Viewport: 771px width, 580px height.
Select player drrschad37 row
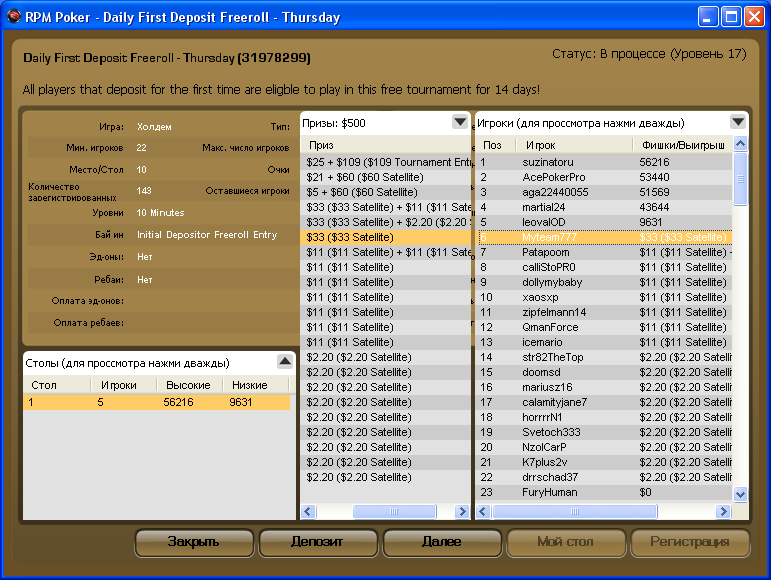pos(604,477)
